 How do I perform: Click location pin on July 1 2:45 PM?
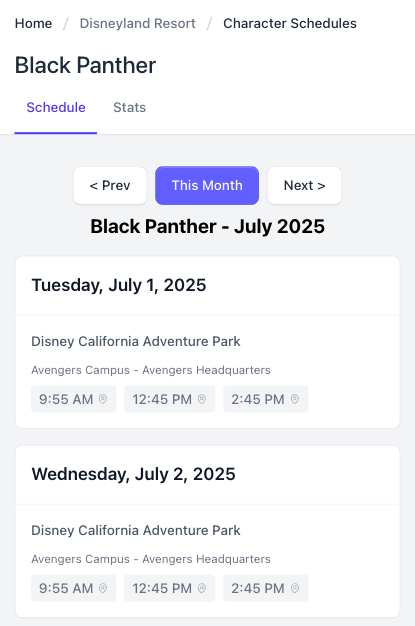pyautogui.click(x=295, y=399)
